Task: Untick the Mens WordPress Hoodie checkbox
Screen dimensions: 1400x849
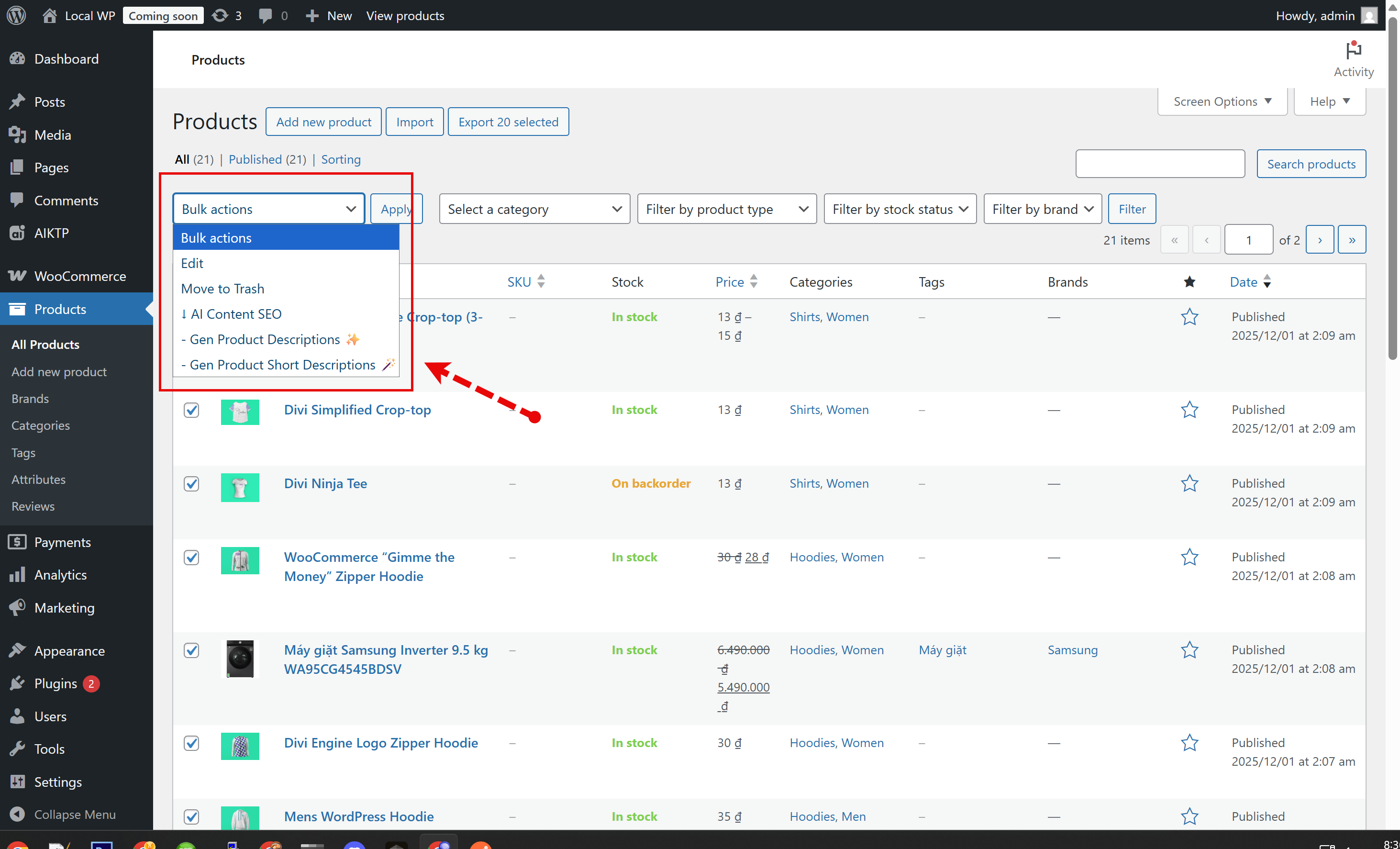Action: pos(191,816)
